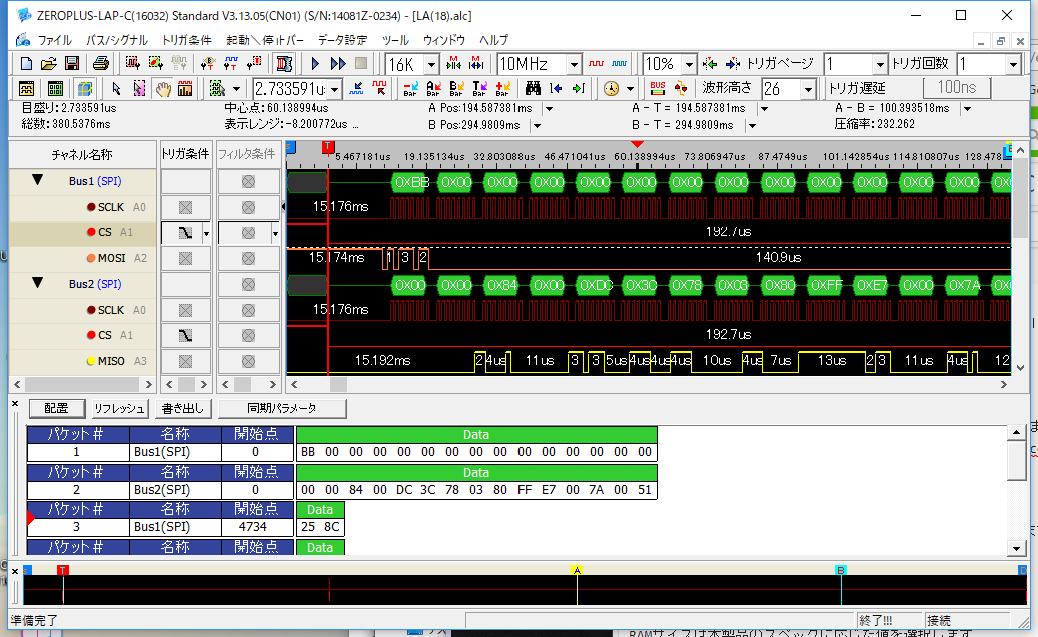Open the トリガ回数 value dropdown
Viewport: 1038px width, 637px height.
(x=1013, y=64)
